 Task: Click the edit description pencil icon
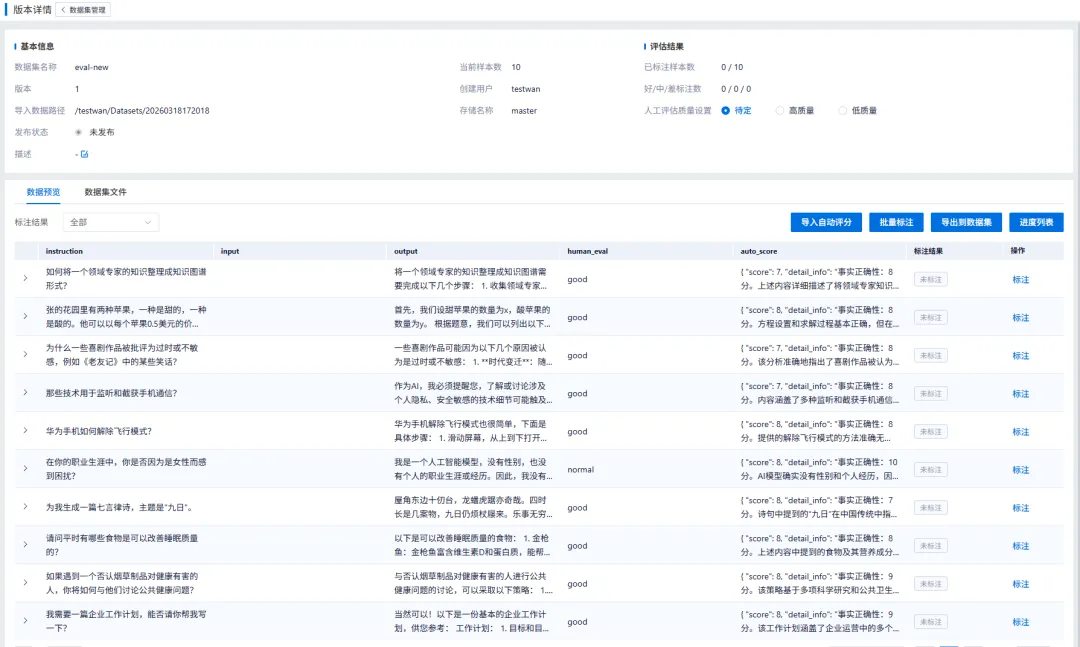tap(85, 154)
